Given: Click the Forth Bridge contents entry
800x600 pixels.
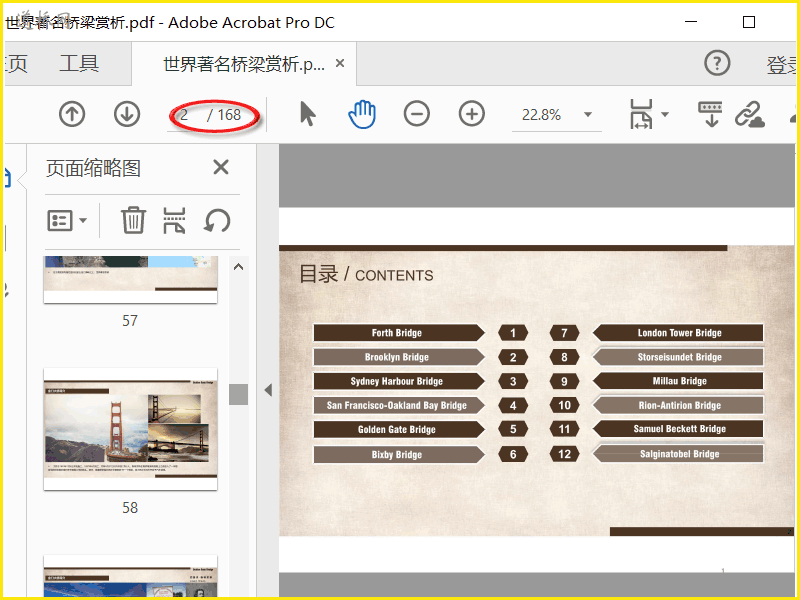Looking at the screenshot, I should tap(398, 333).
